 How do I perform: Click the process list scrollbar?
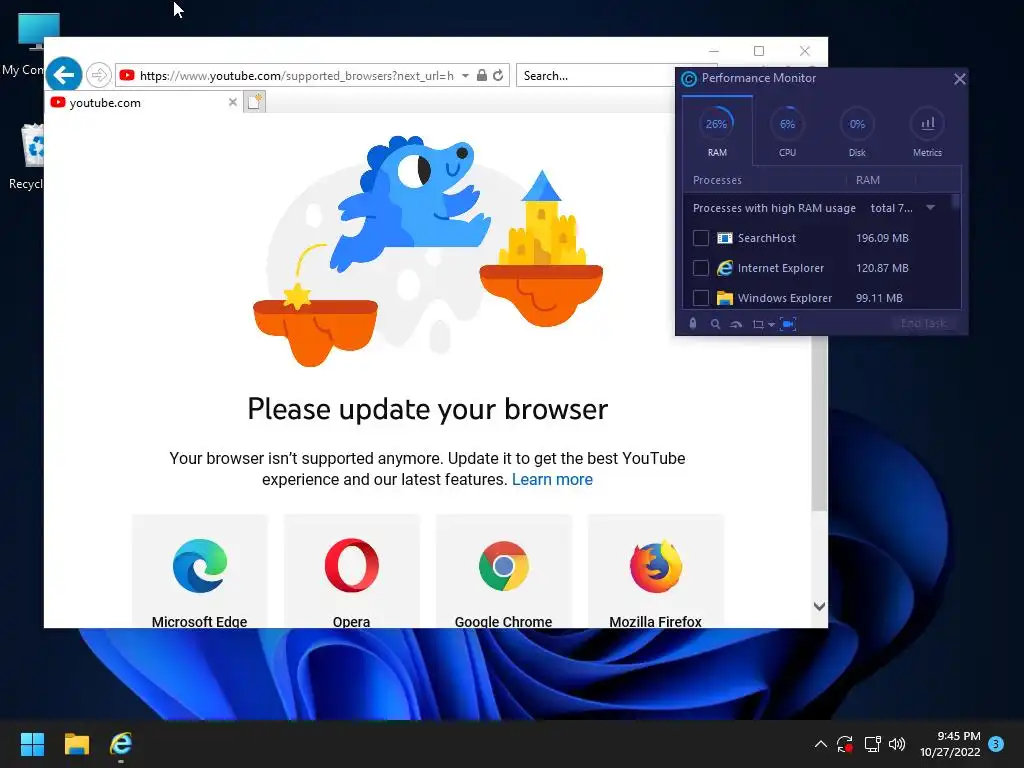[955, 201]
